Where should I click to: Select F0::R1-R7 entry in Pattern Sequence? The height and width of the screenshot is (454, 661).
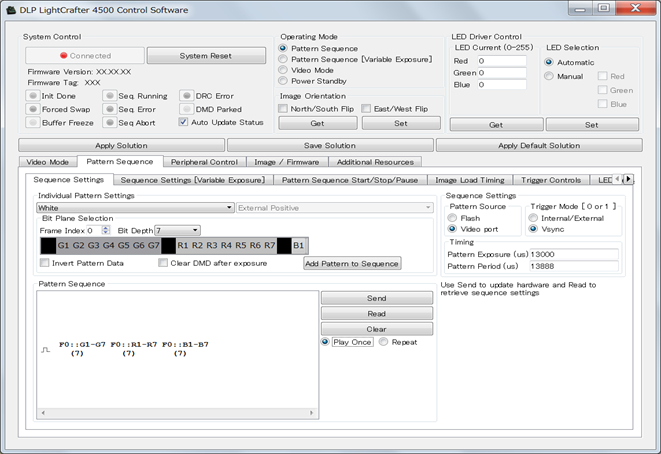[134, 349]
